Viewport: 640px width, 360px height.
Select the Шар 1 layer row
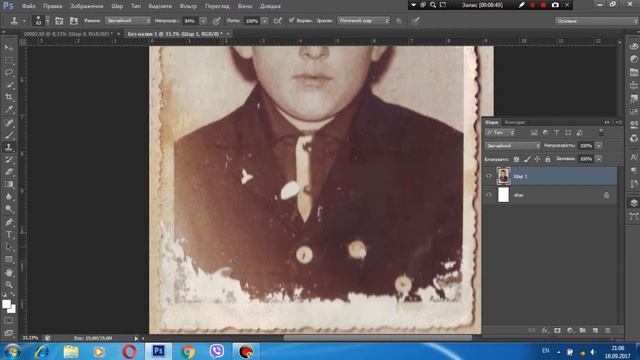coord(550,176)
